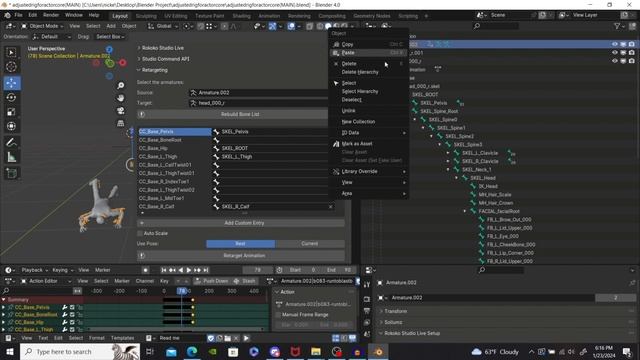Click the Target armature field

[260, 103]
